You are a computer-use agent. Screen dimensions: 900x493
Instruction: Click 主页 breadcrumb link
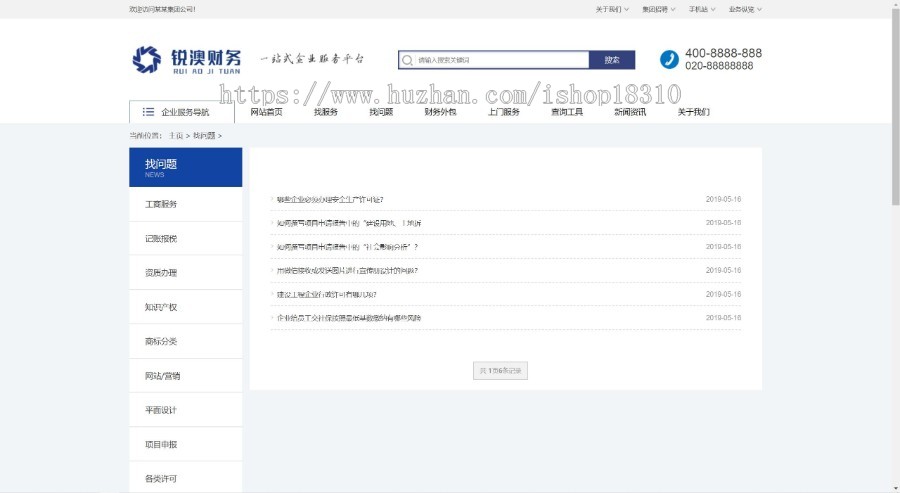click(x=176, y=135)
